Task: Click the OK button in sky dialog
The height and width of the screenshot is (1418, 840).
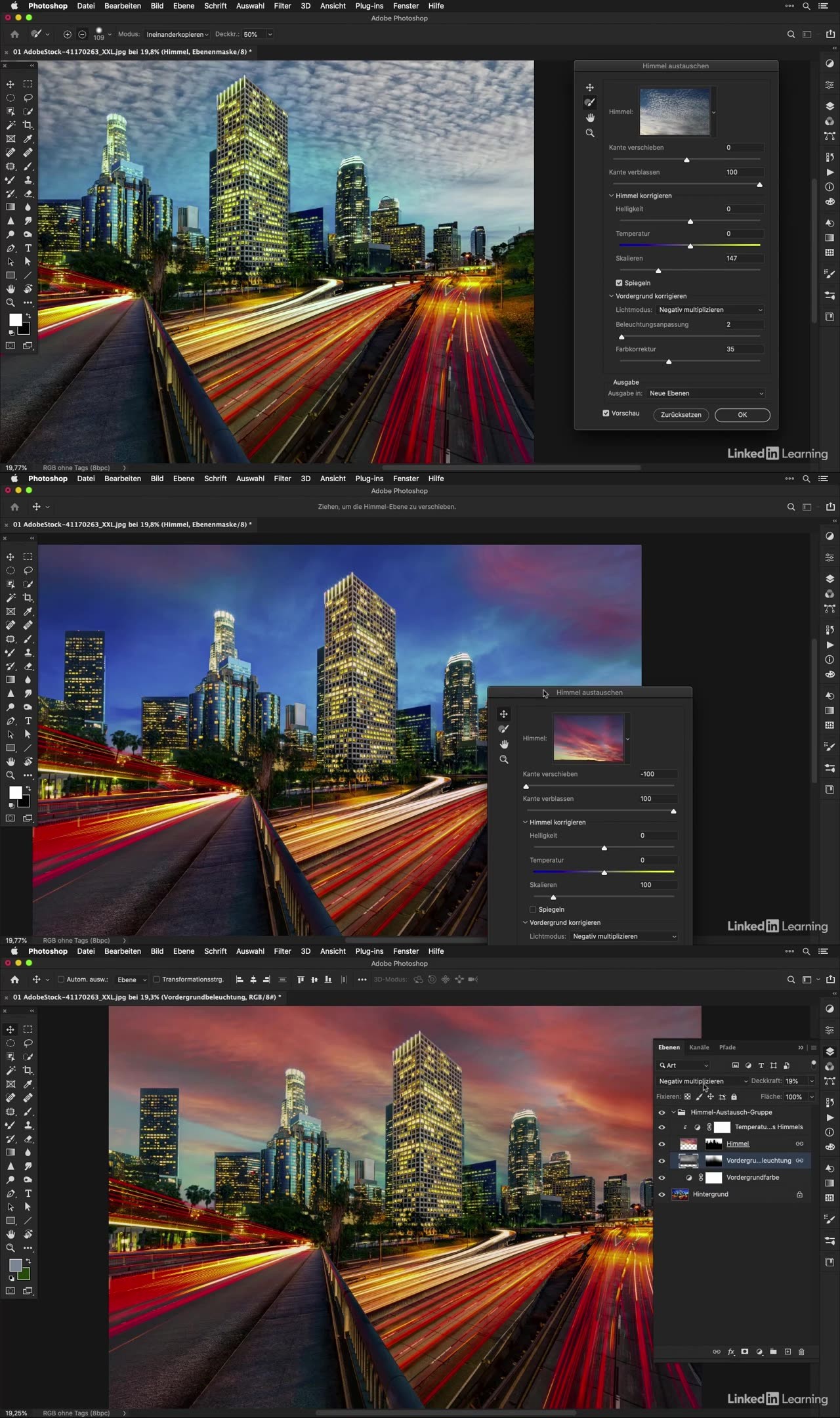Action: pos(742,415)
